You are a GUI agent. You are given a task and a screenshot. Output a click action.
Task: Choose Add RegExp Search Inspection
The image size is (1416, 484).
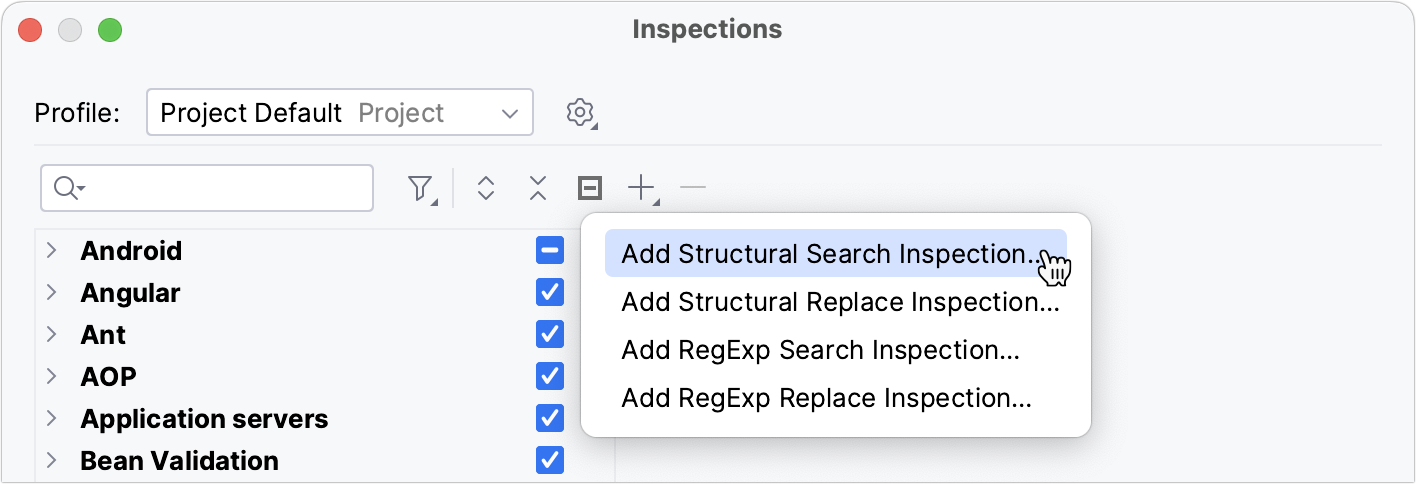click(820, 350)
